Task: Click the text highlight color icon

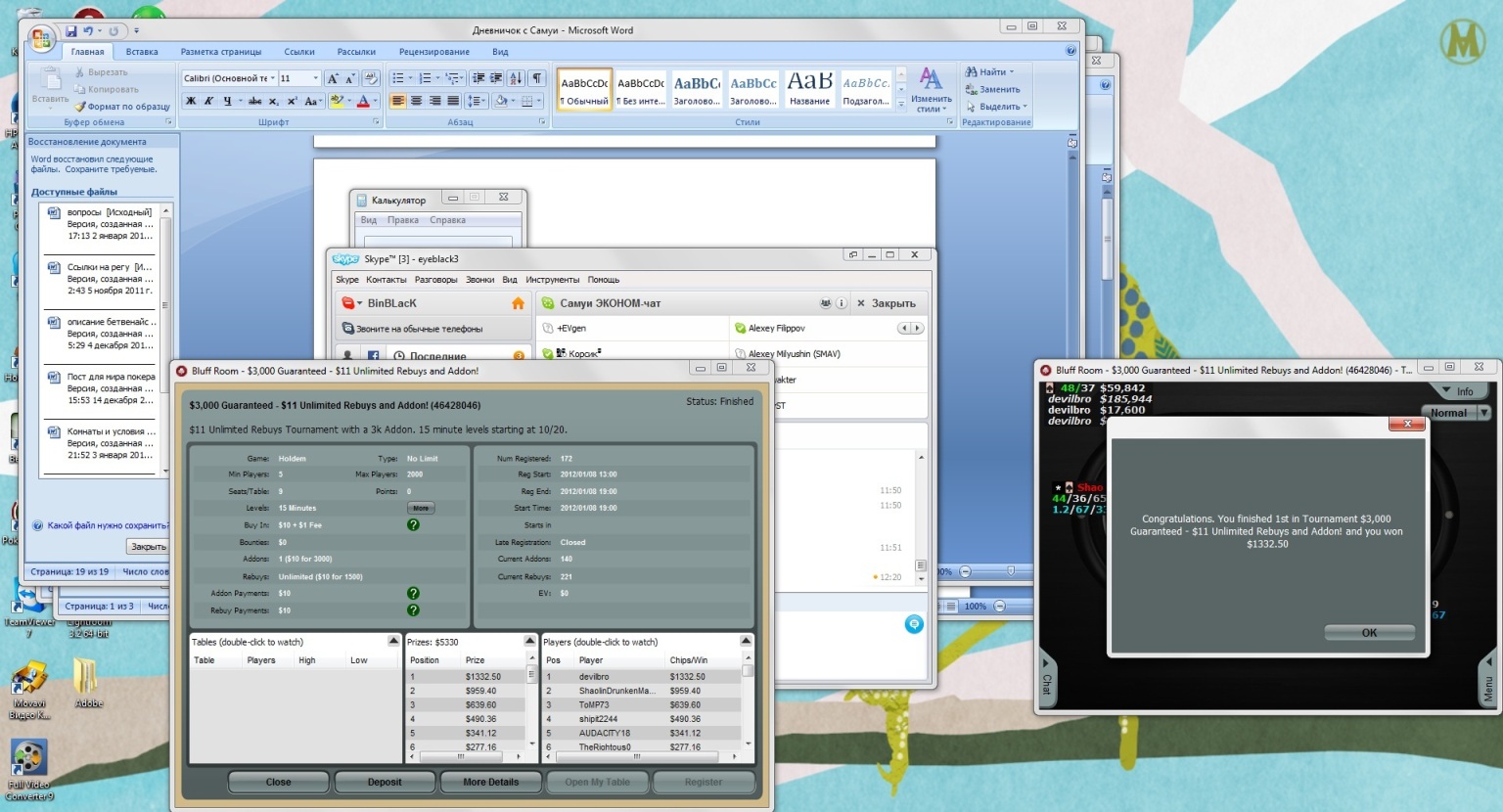Action: 336,101
